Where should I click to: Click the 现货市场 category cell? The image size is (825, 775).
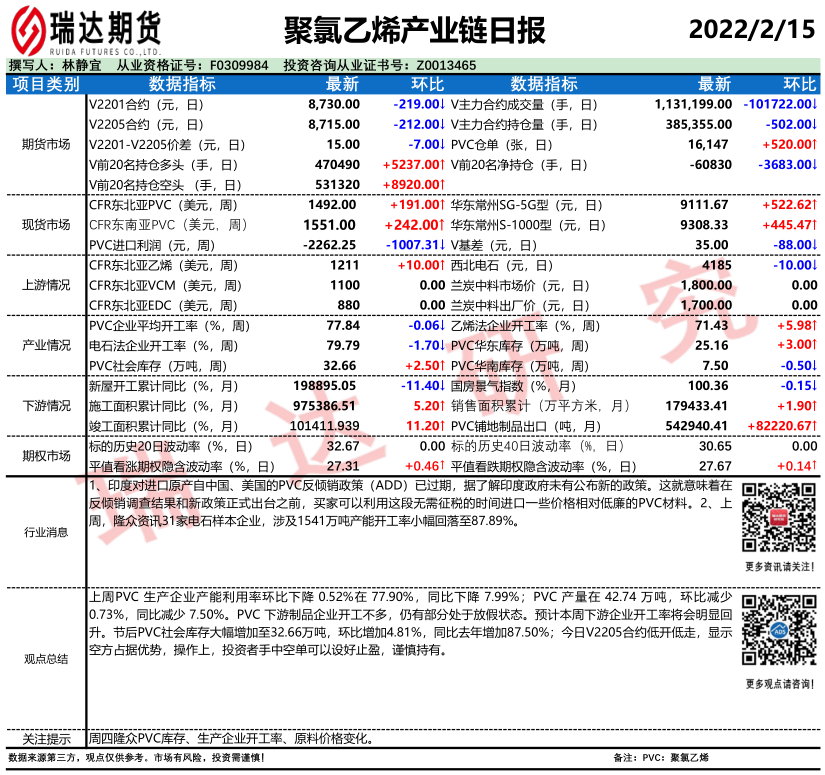coord(46,224)
